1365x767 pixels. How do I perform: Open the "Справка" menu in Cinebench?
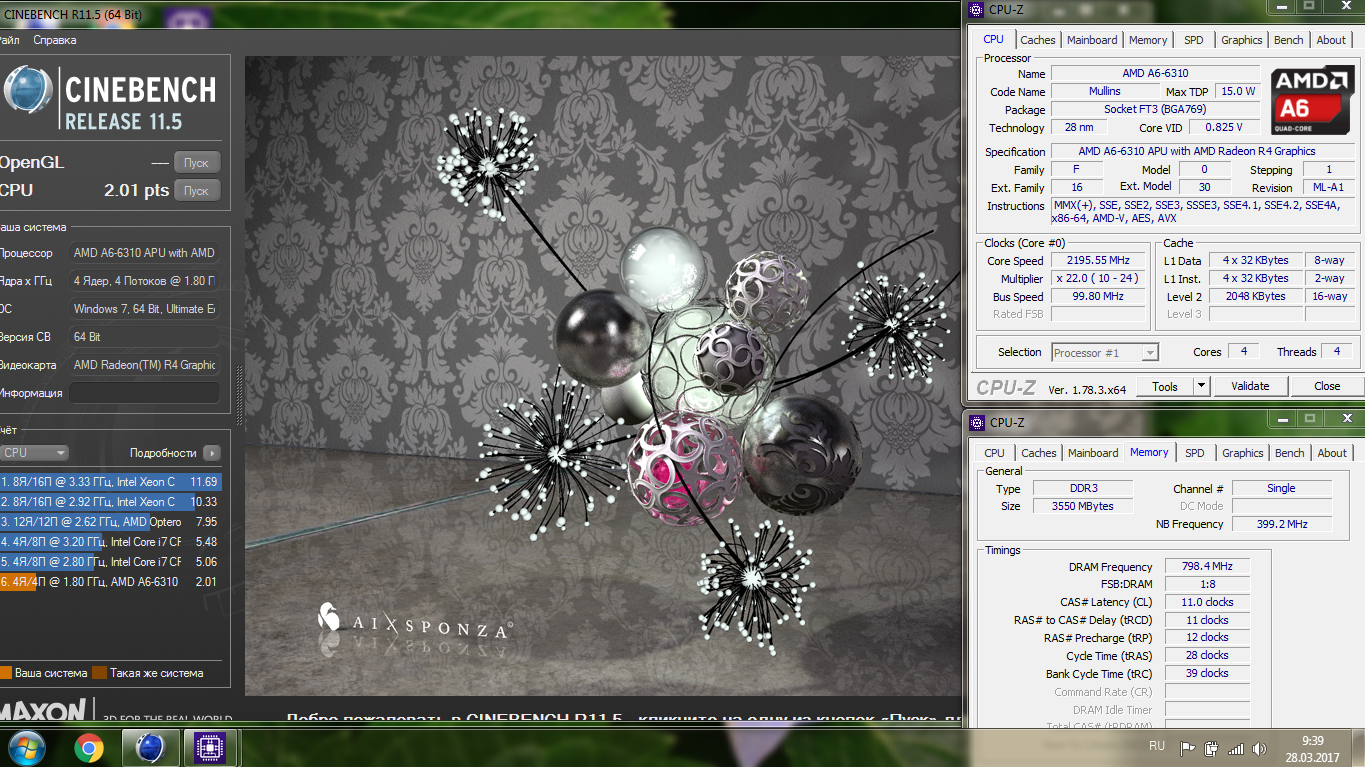tap(54, 40)
